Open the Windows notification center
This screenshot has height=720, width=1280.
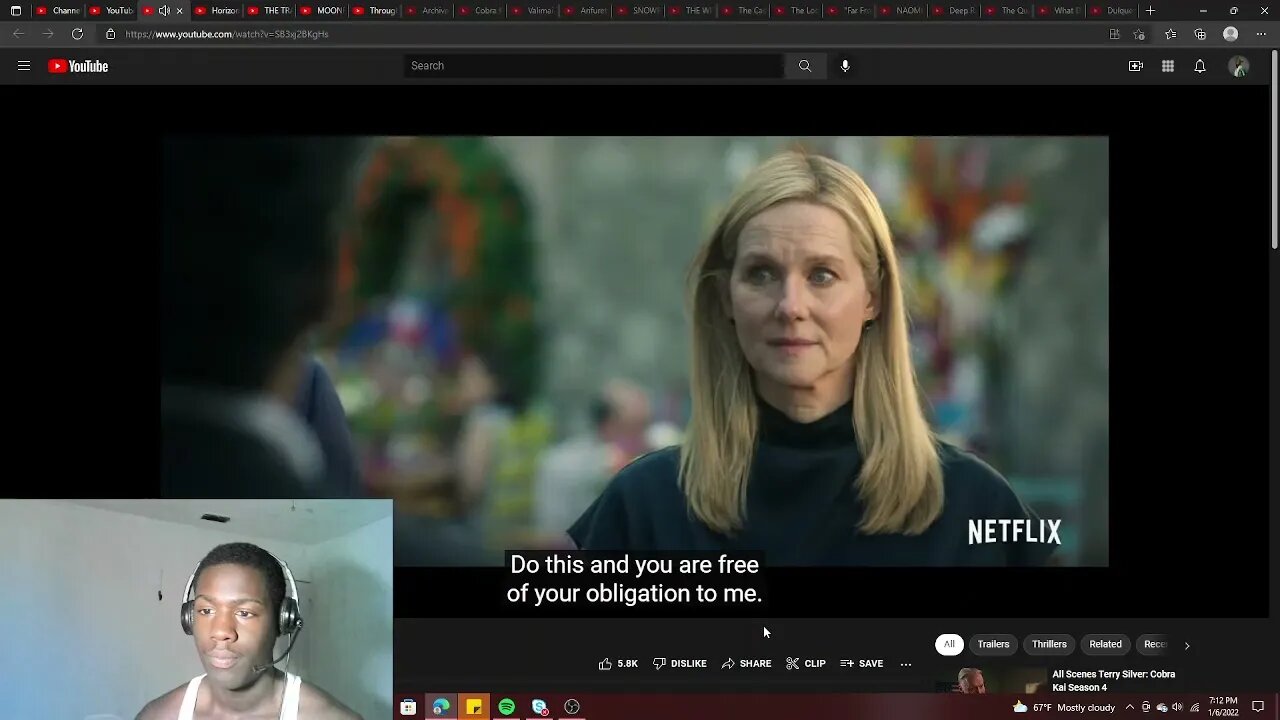click(x=1258, y=707)
